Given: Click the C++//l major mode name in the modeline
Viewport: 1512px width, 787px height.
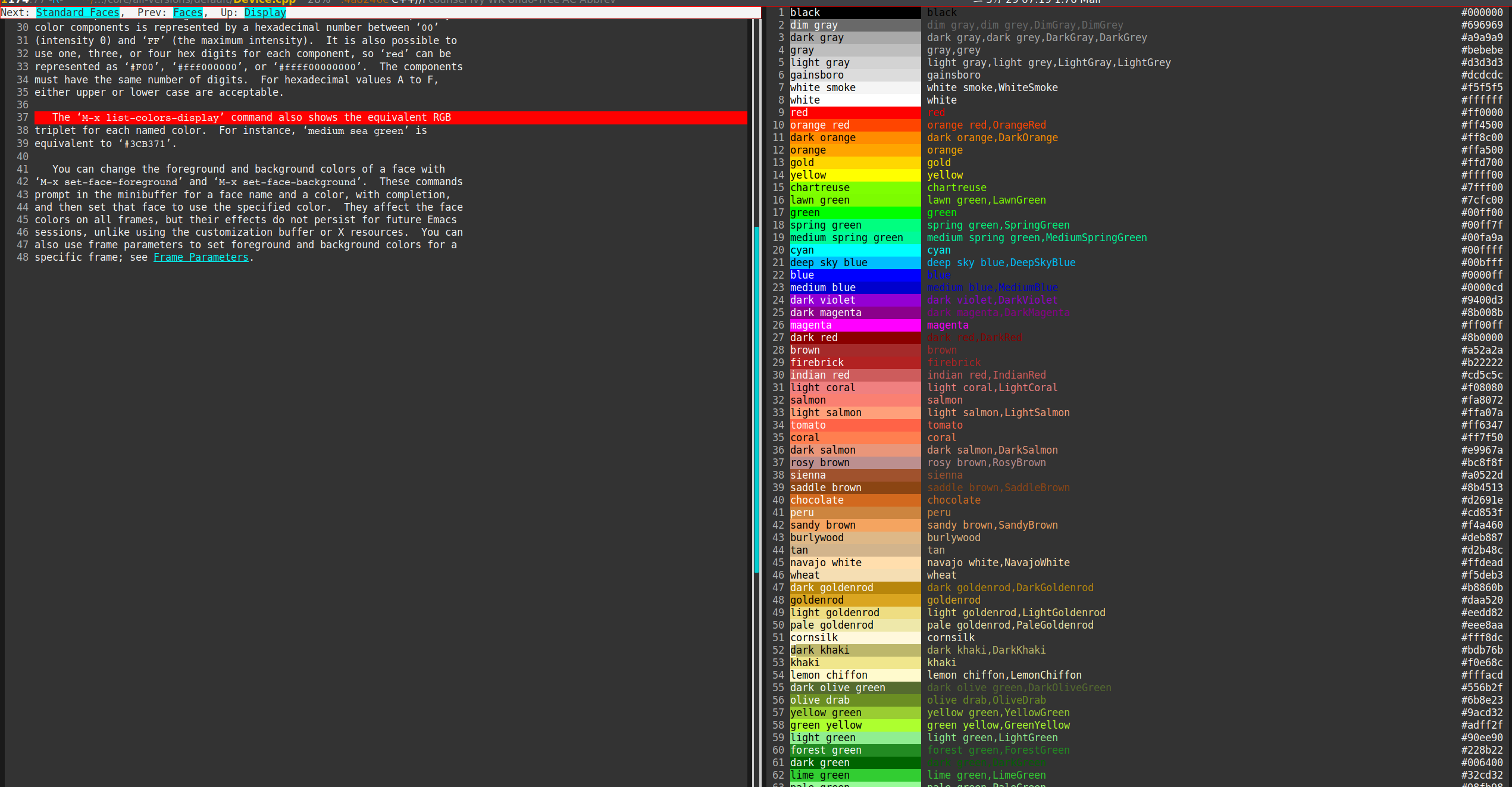Looking at the screenshot, I should click(x=407, y=2).
